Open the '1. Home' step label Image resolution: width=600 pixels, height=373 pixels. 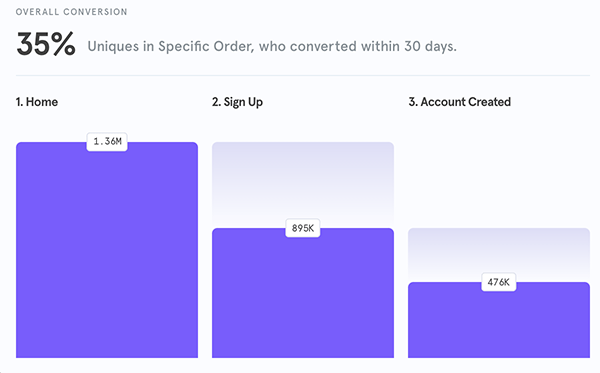(37, 102)
